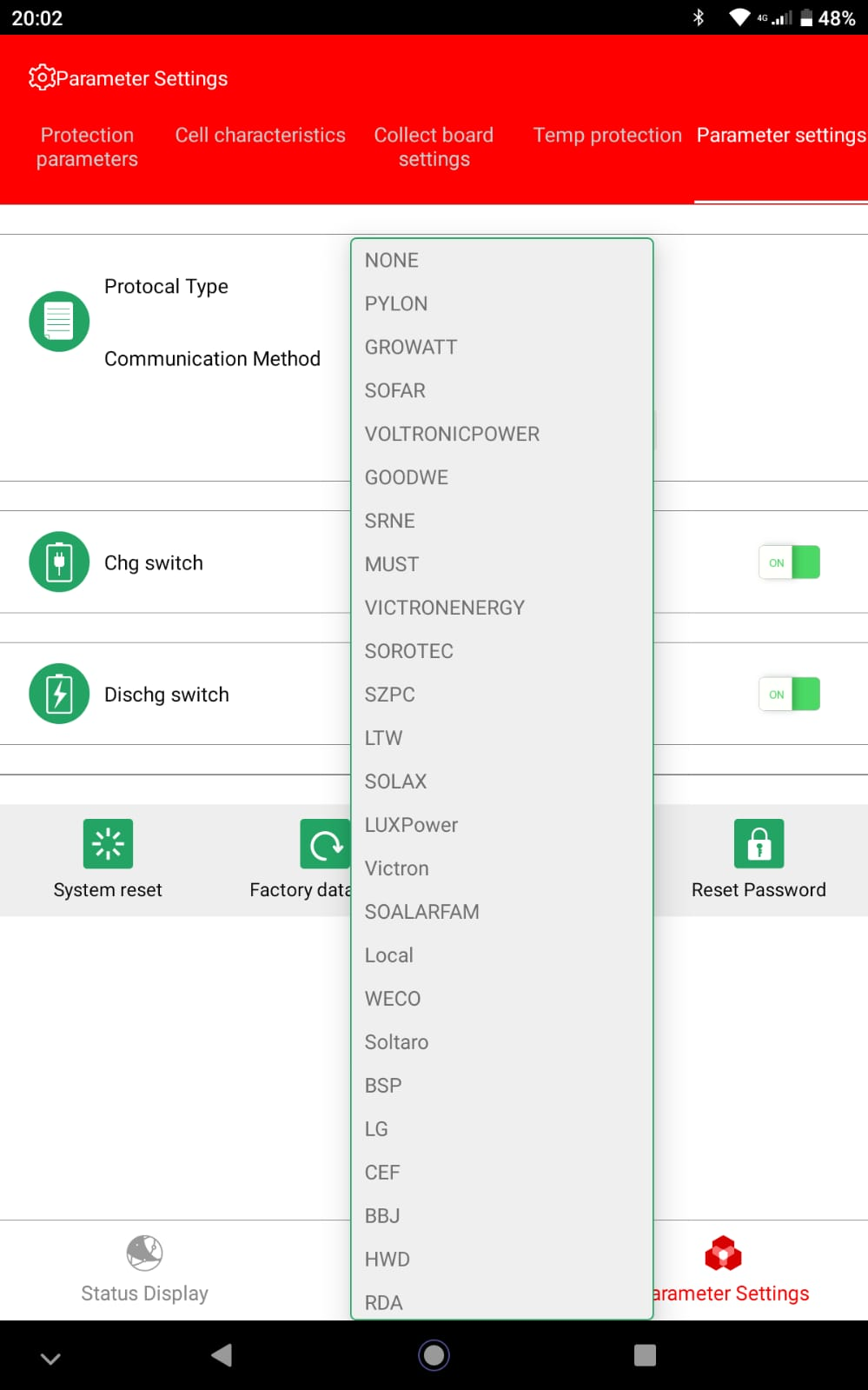Pick SRNE from the list

point(502,521)
